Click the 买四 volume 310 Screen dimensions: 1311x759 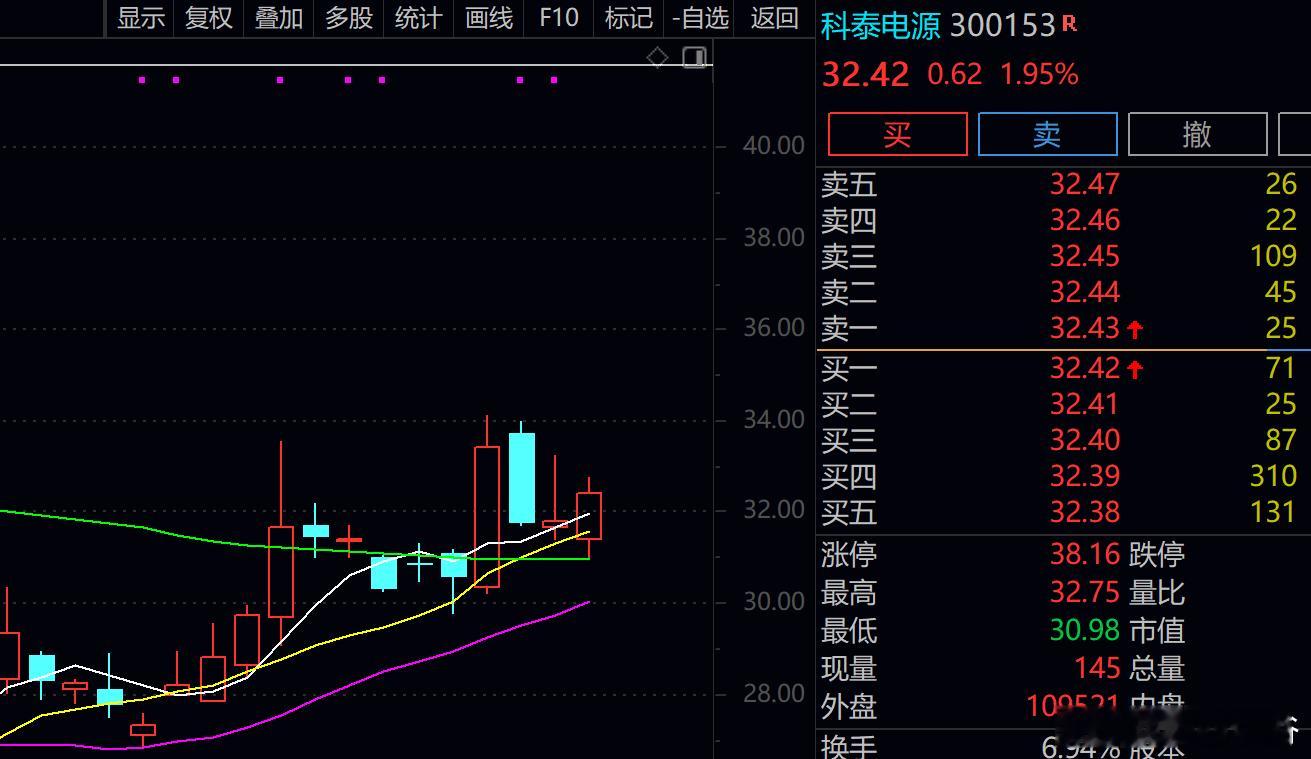click(x=1273, y=476)
